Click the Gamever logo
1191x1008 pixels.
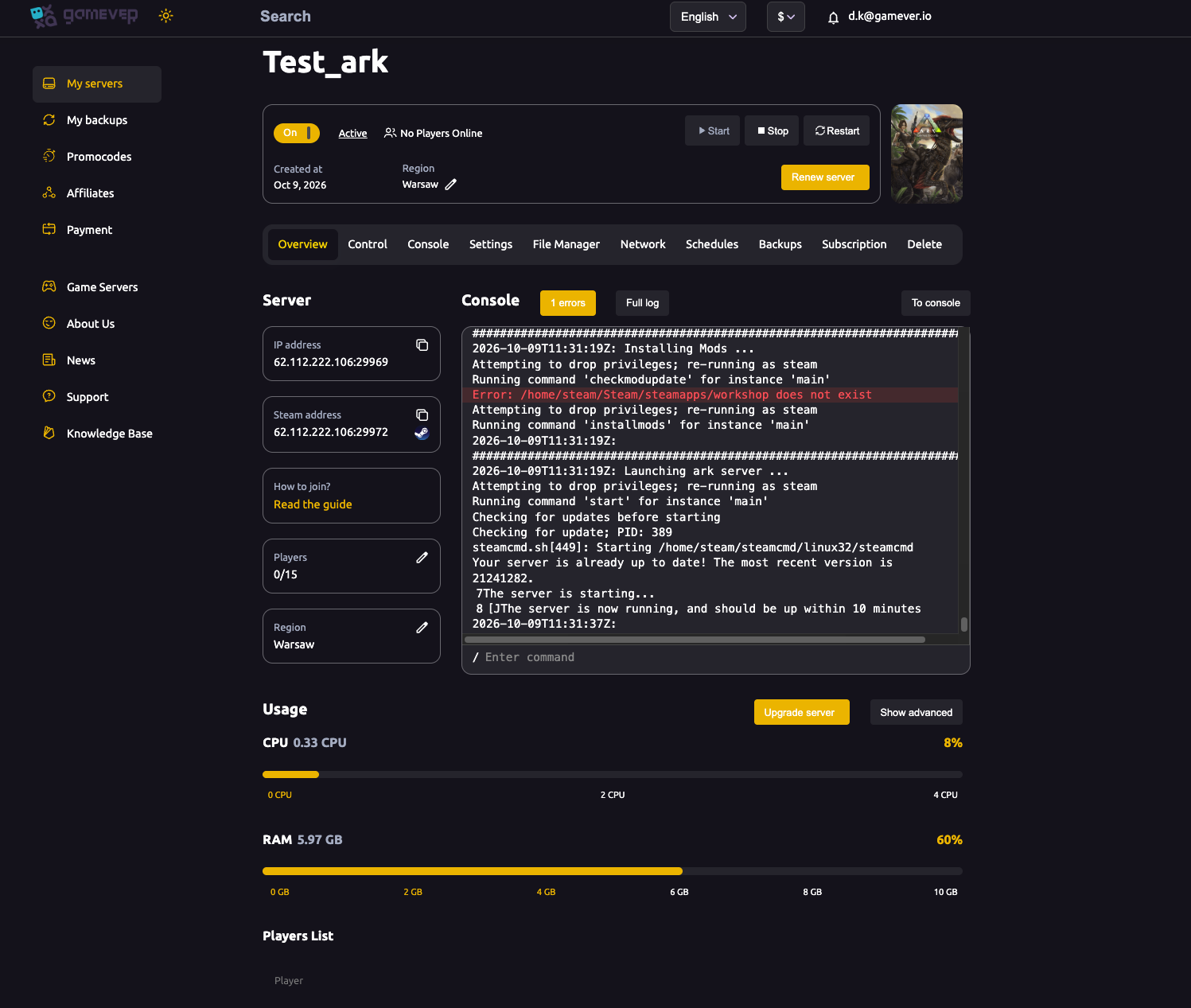tap(84, 16)
